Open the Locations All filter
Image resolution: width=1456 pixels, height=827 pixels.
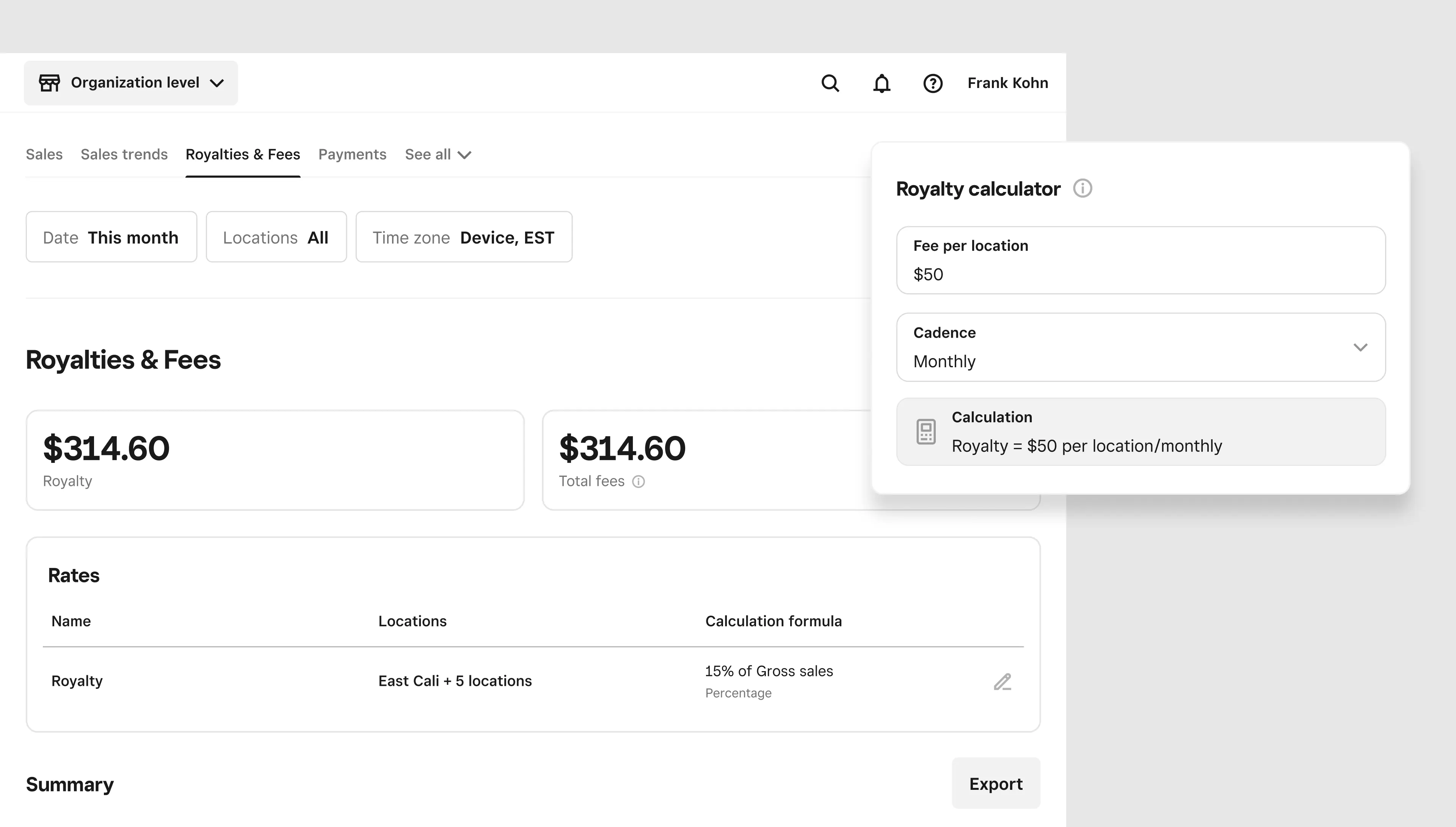[276, 237]
